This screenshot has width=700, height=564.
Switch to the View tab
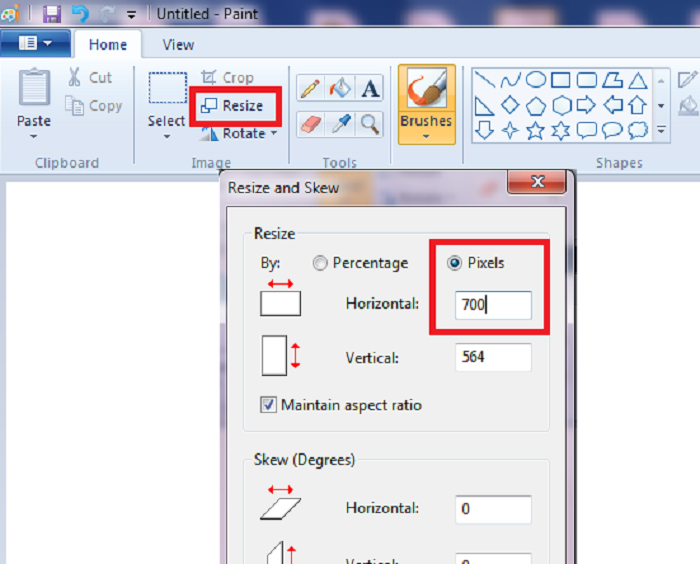(178, 44)
